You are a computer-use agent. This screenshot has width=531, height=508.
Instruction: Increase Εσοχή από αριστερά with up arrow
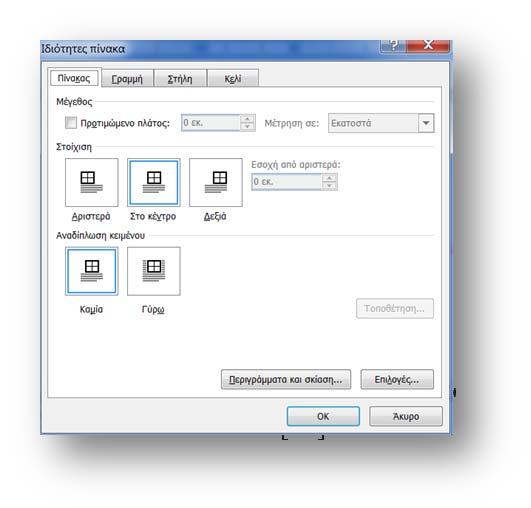(329, 178)
